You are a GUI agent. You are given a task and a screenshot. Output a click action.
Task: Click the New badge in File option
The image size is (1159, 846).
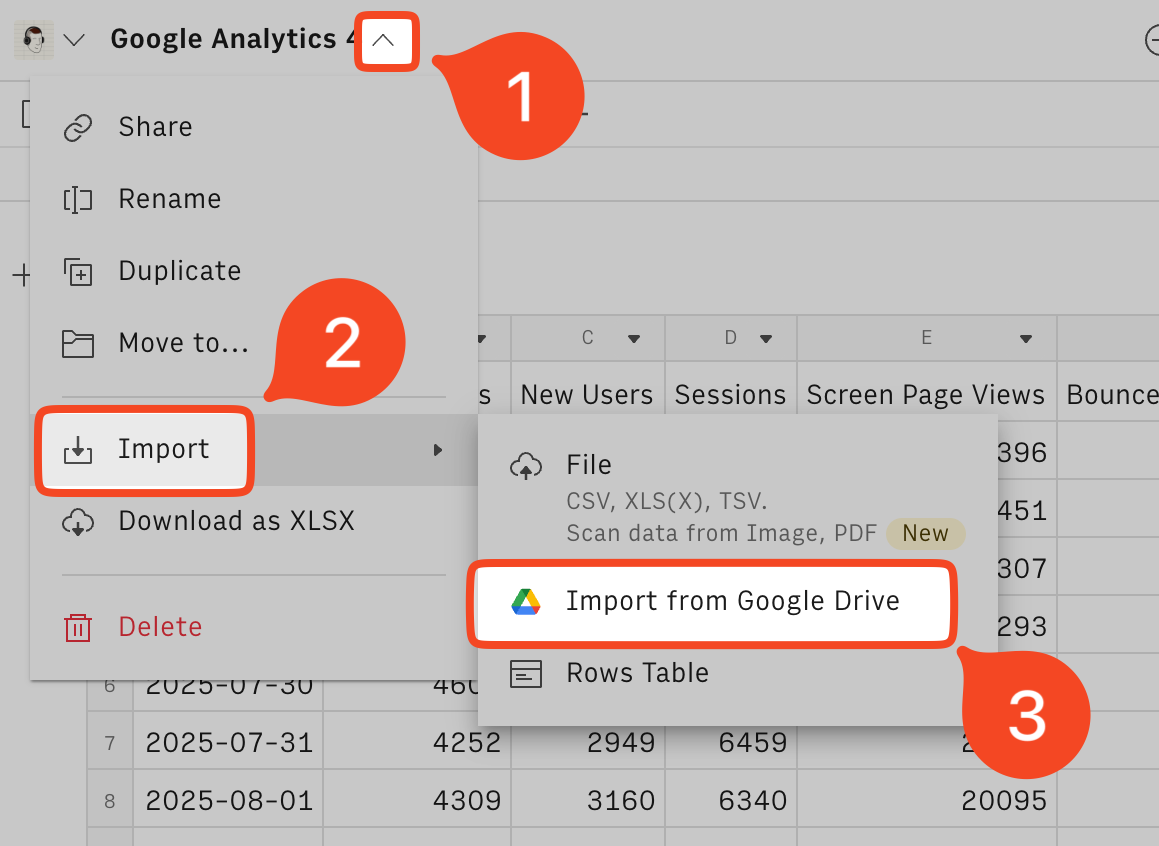click(x=925, y=533)
